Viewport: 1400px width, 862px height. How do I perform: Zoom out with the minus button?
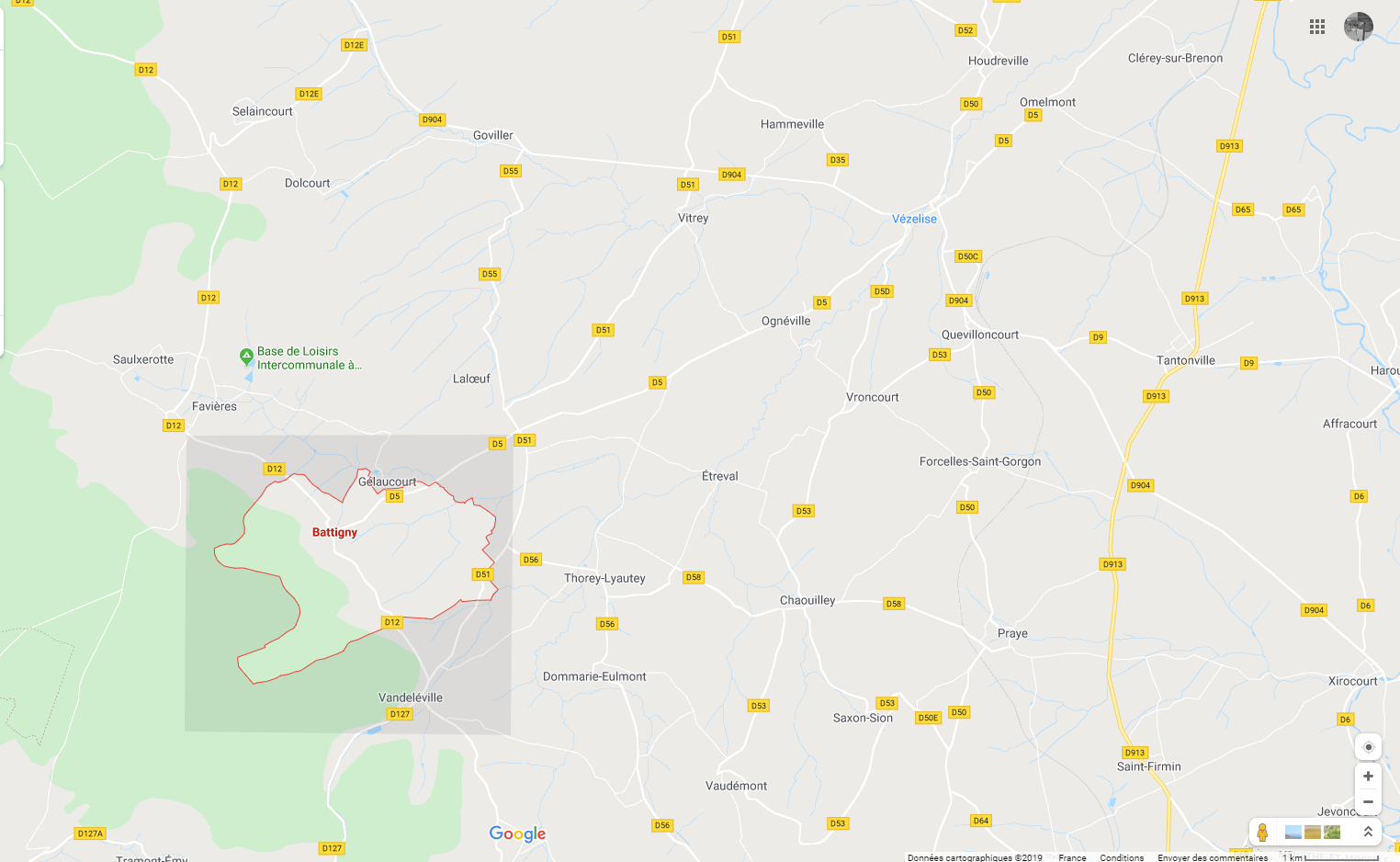click(x=1368, y=802)
